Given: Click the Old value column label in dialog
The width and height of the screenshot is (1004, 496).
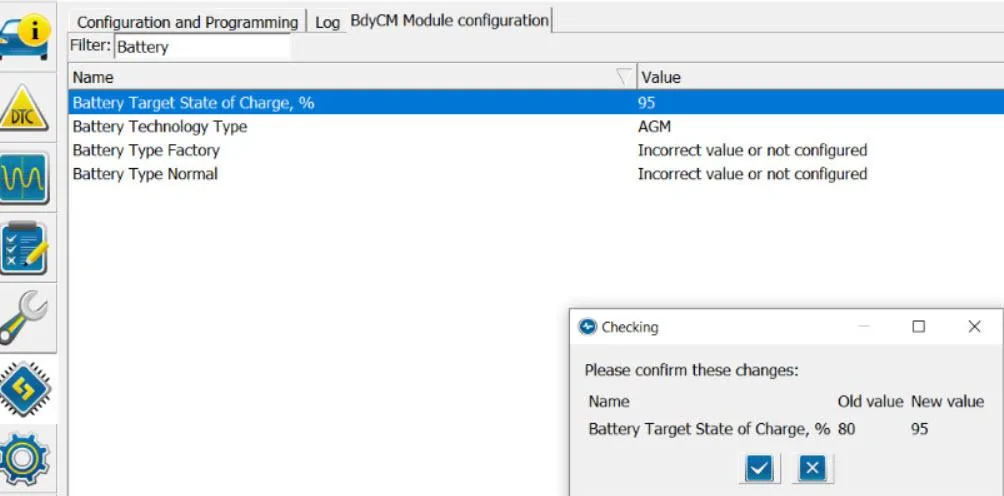Looking at the screenshot, I should click(870, 402).
